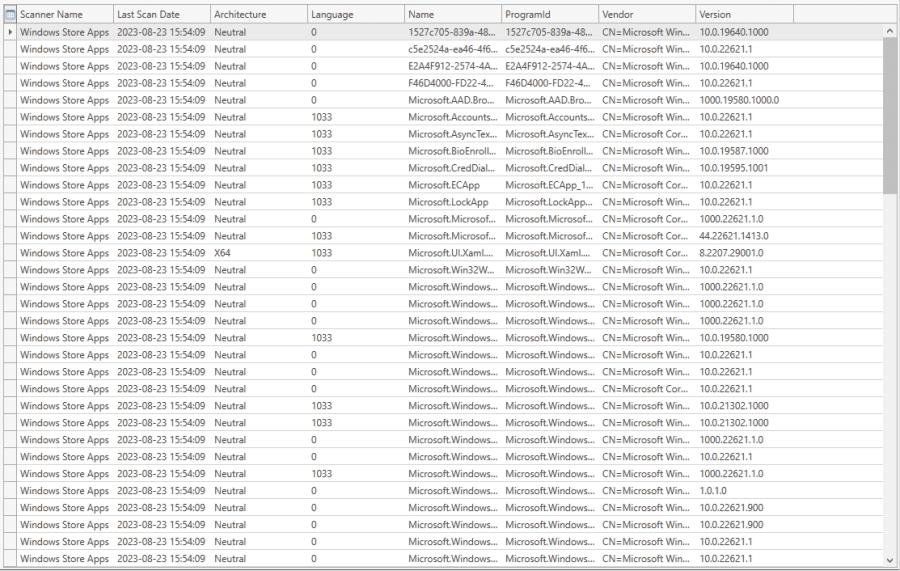Sort by Language column header
This screenshot has width=900, height=571.
(x=356, y=15)
